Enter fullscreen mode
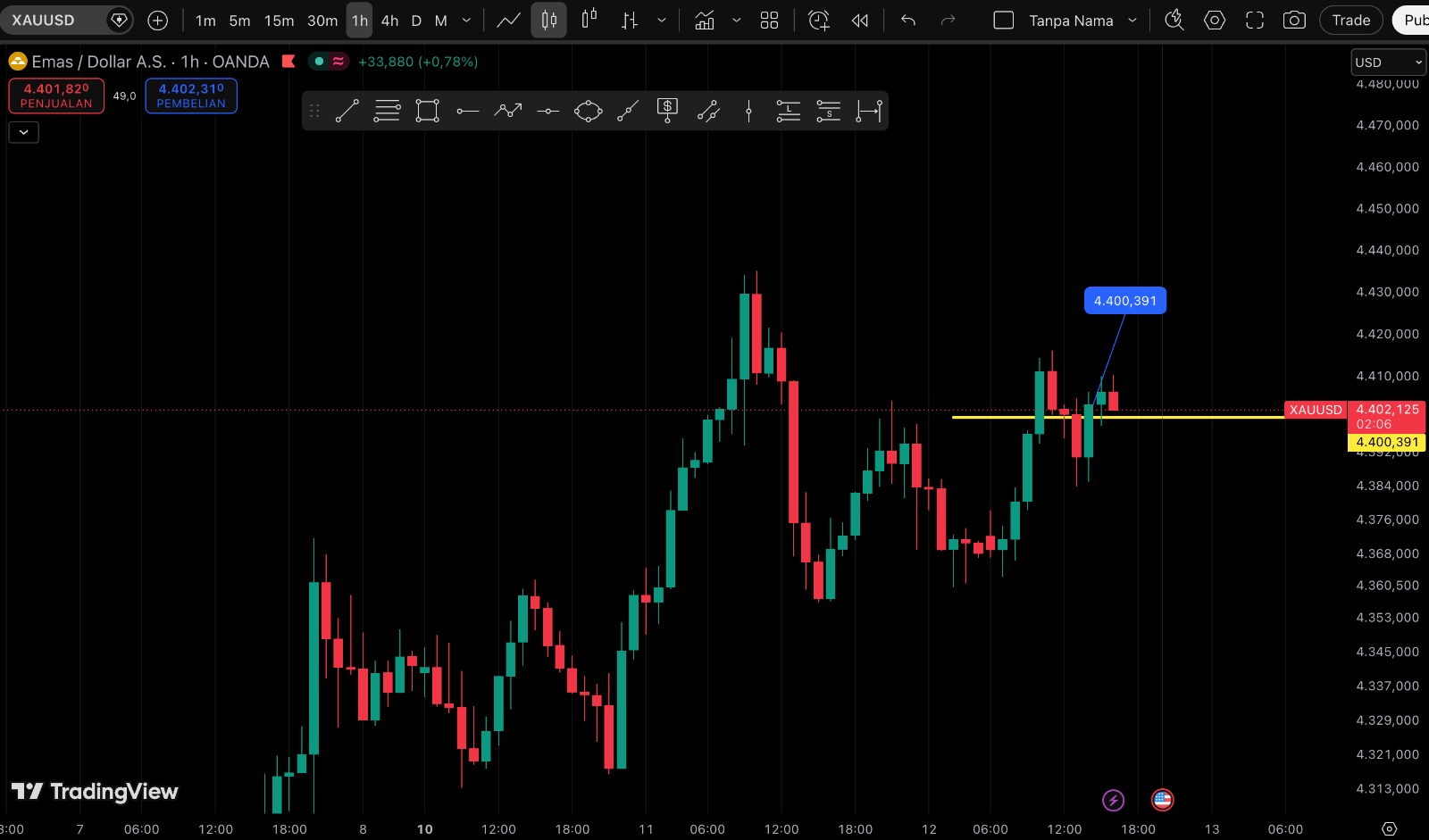This screenshot has width=1429, height=840. pyautogui.click(x=1255, y=21)
